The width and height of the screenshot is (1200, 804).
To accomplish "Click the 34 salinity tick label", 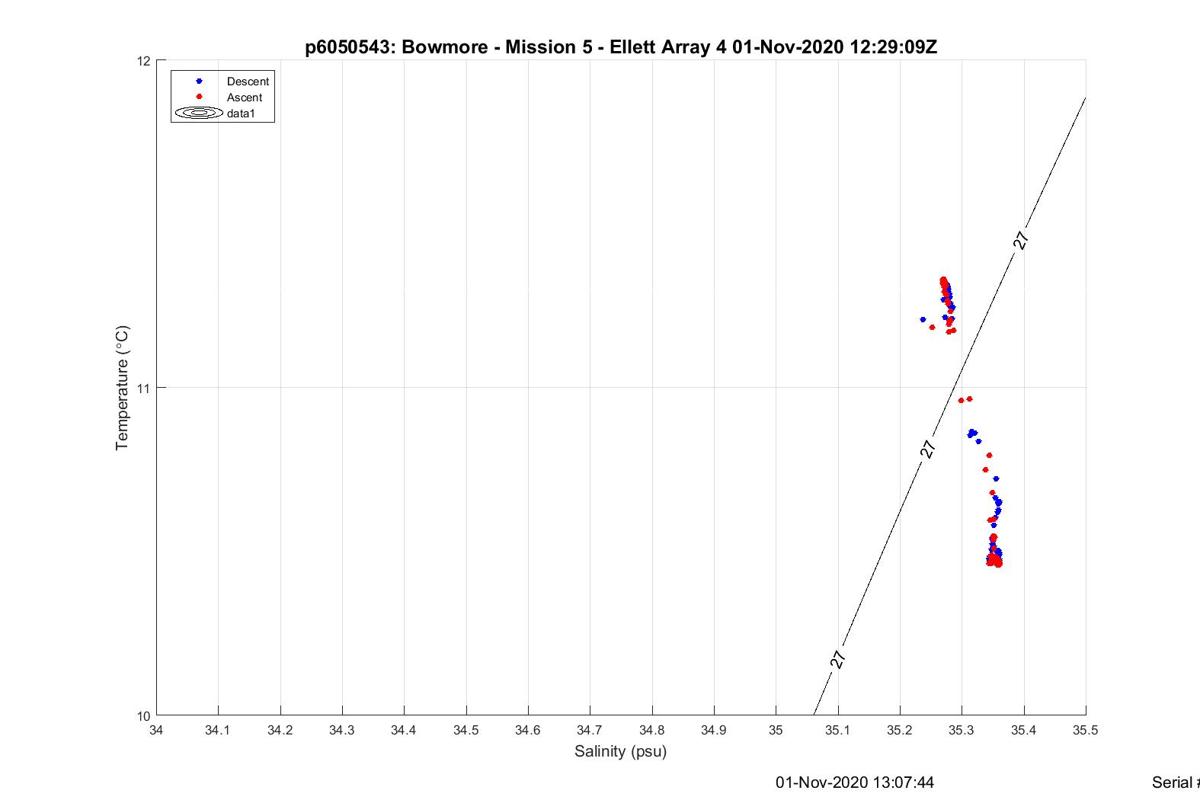I will pyautogui.click(x=156, y=732).
